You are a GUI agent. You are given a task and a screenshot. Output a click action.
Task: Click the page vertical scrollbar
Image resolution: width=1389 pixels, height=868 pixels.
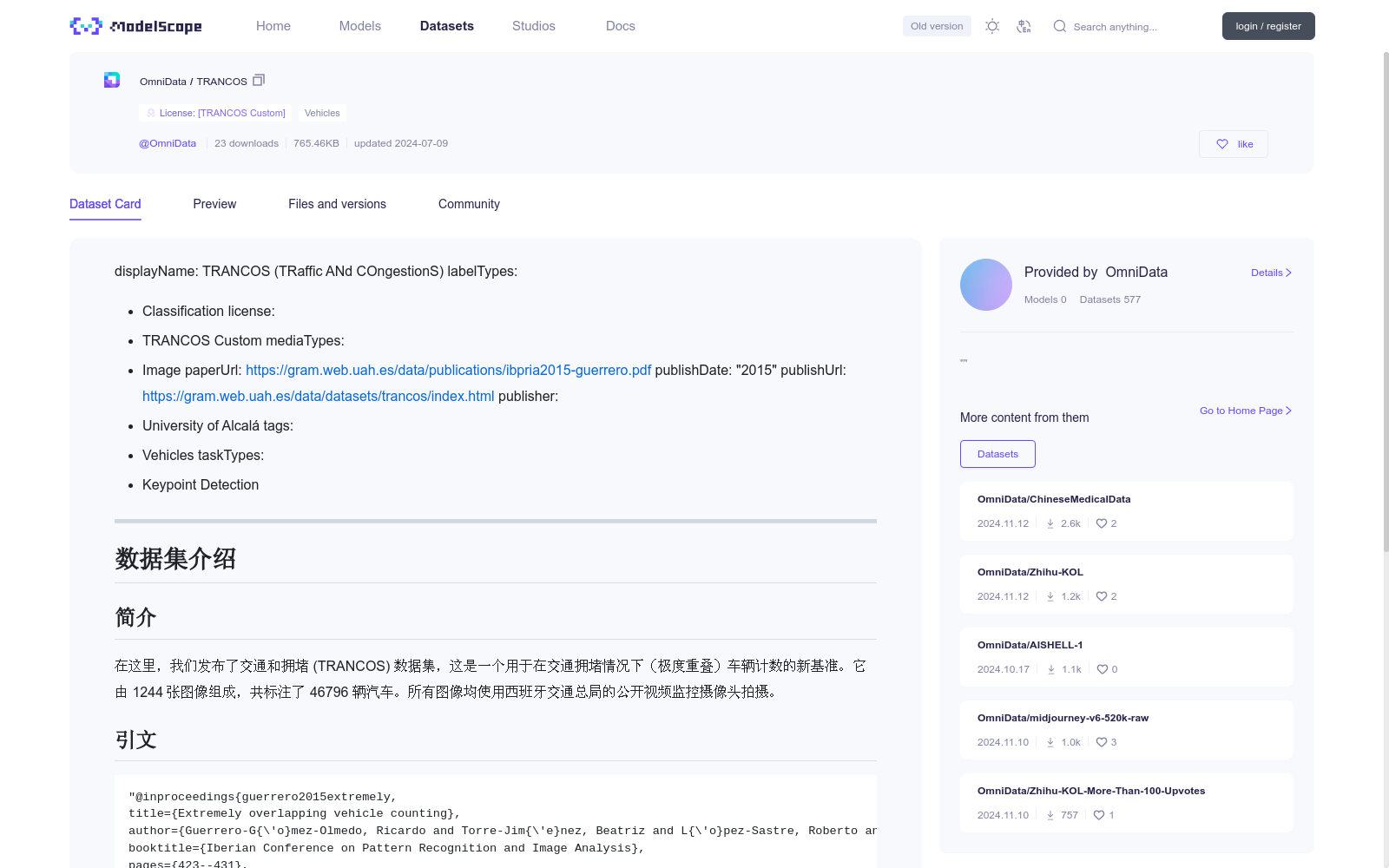1386,301
